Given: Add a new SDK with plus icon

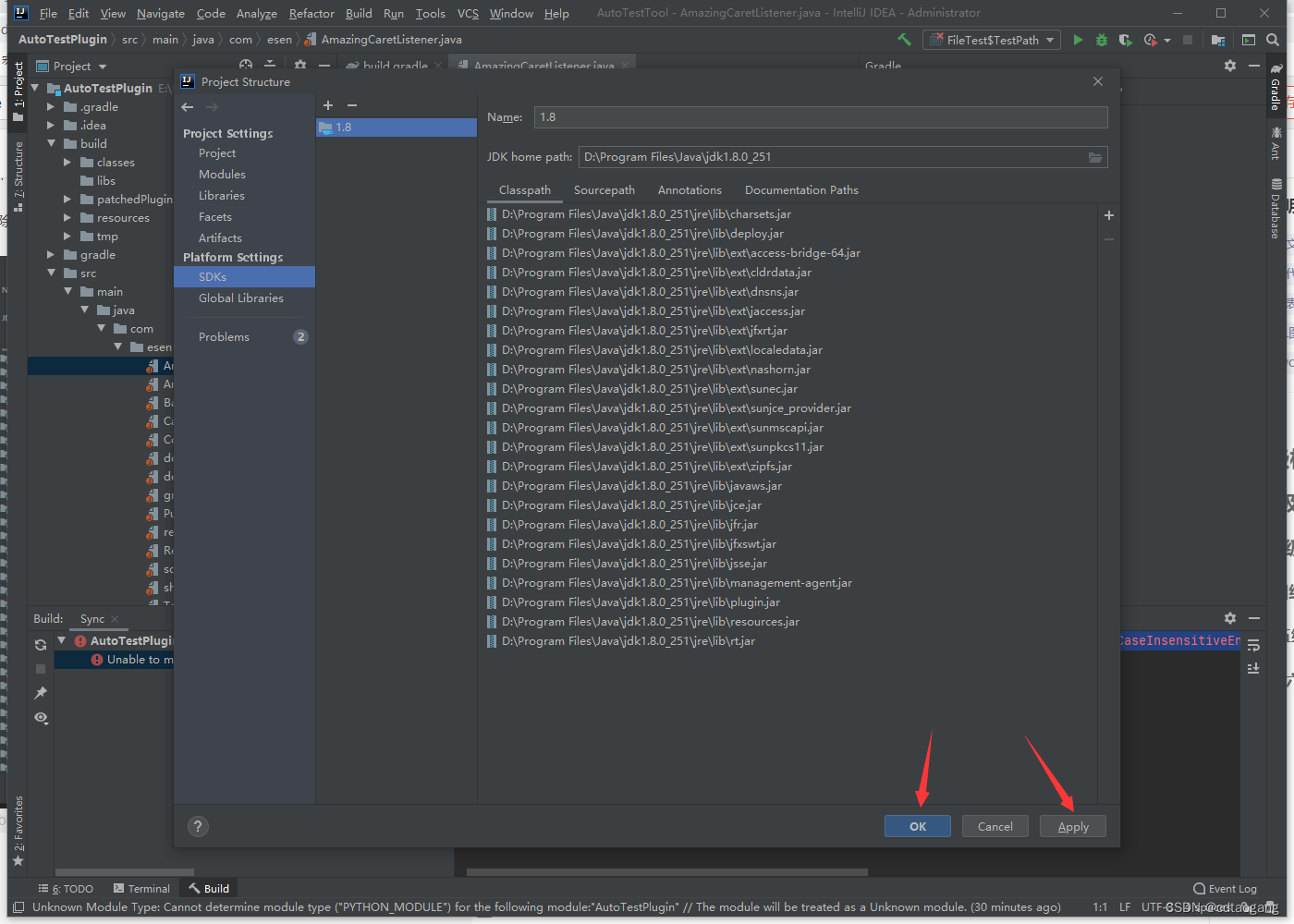Looking at the screenshot, I should pyautogui.click(x=327, y=105).
